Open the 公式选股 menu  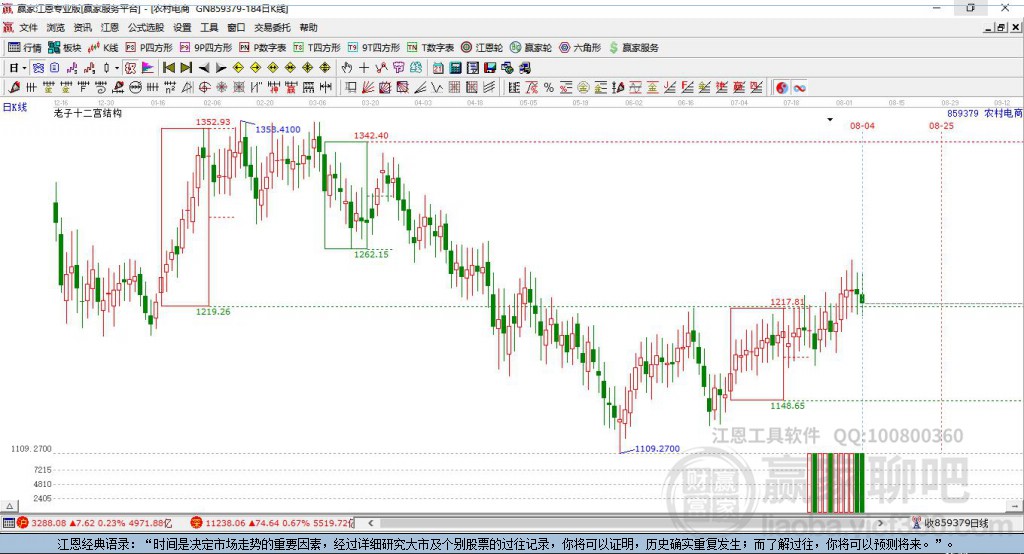[x=146, y=27]
